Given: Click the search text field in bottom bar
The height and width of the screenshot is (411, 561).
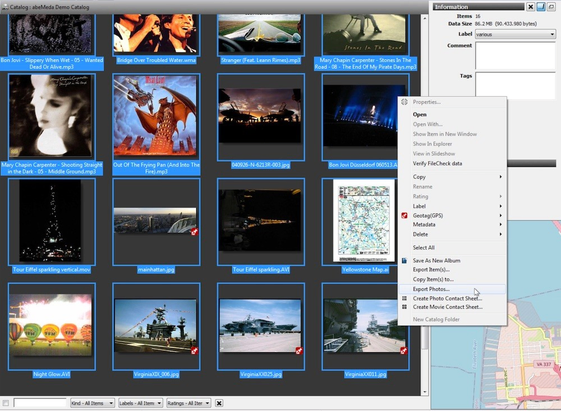Looking at the screenshot, I should (x=40, y=403).
